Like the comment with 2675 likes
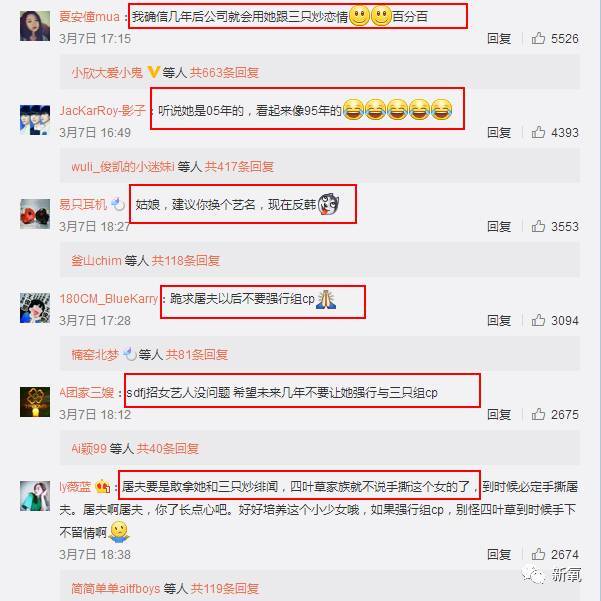 click(x=538, y=414)
